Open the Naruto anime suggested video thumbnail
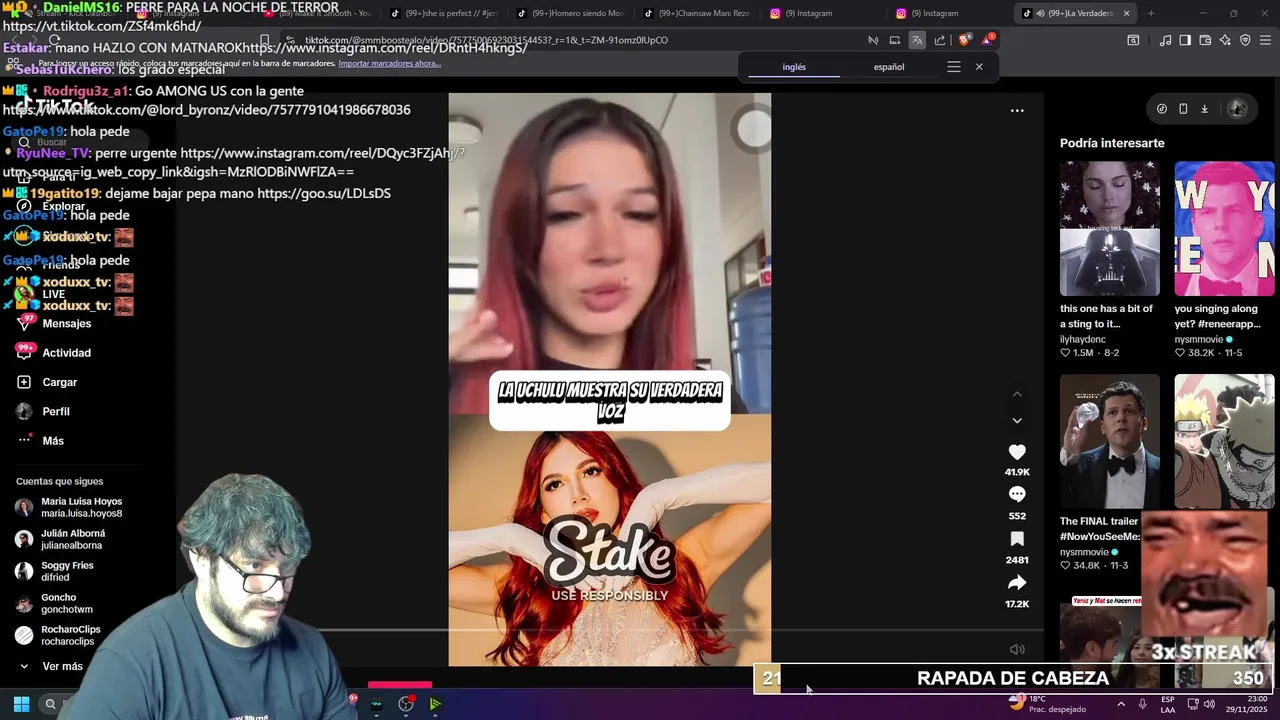 click(1224, 441)
